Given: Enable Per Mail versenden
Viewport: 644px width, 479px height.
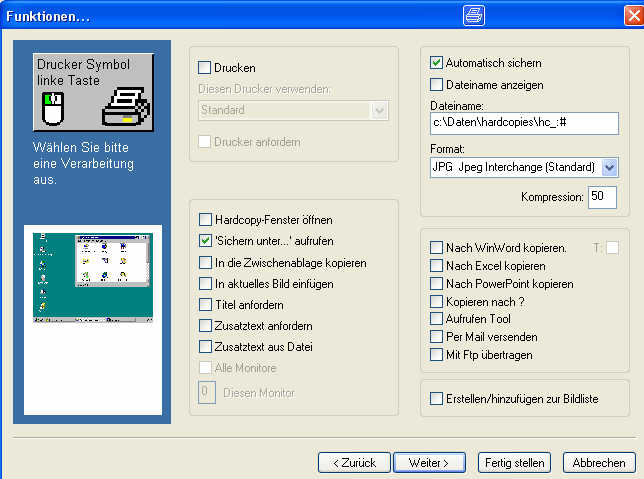Looking at the screenshot, I should [436, 337].
